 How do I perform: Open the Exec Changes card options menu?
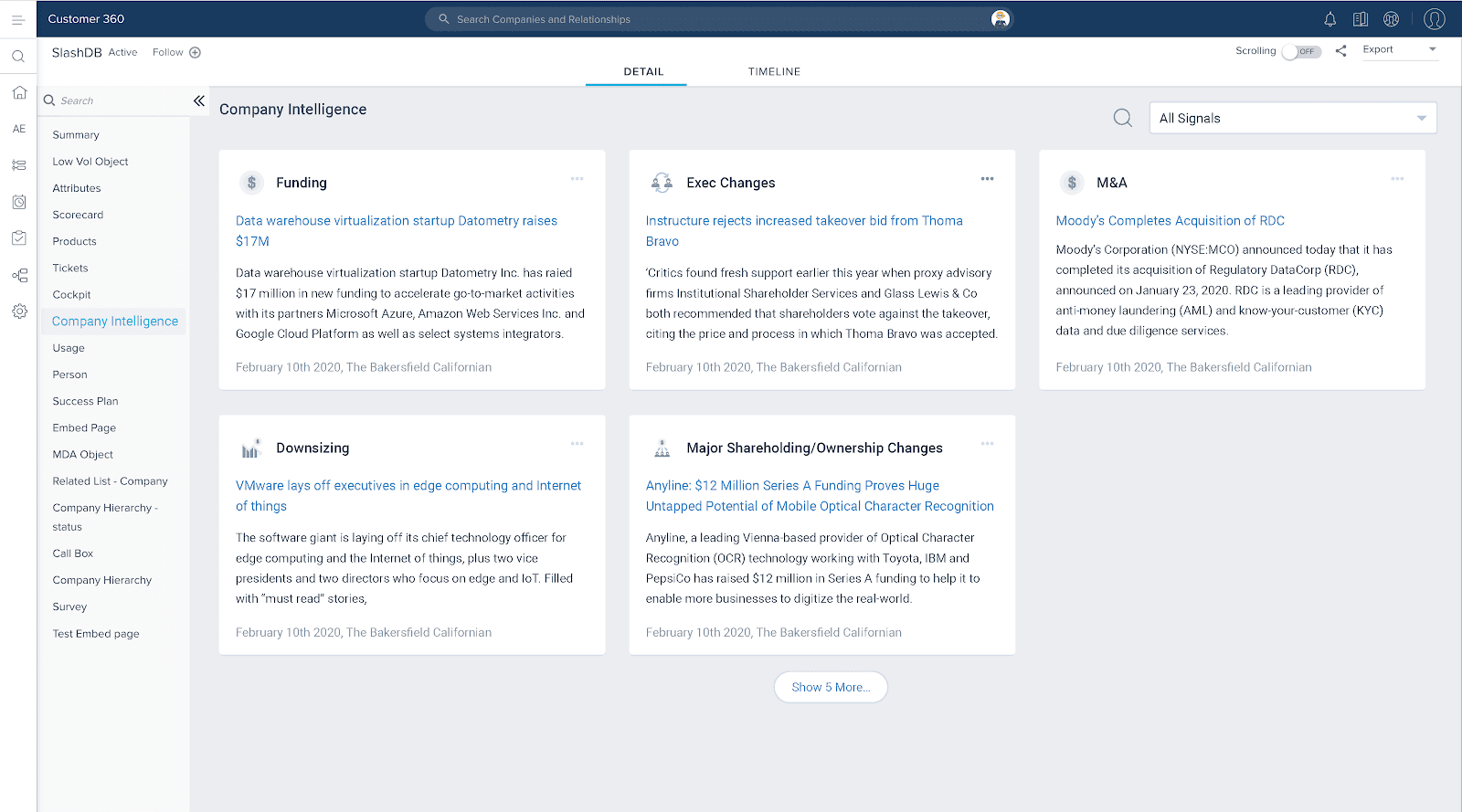[x=987, y=179]
